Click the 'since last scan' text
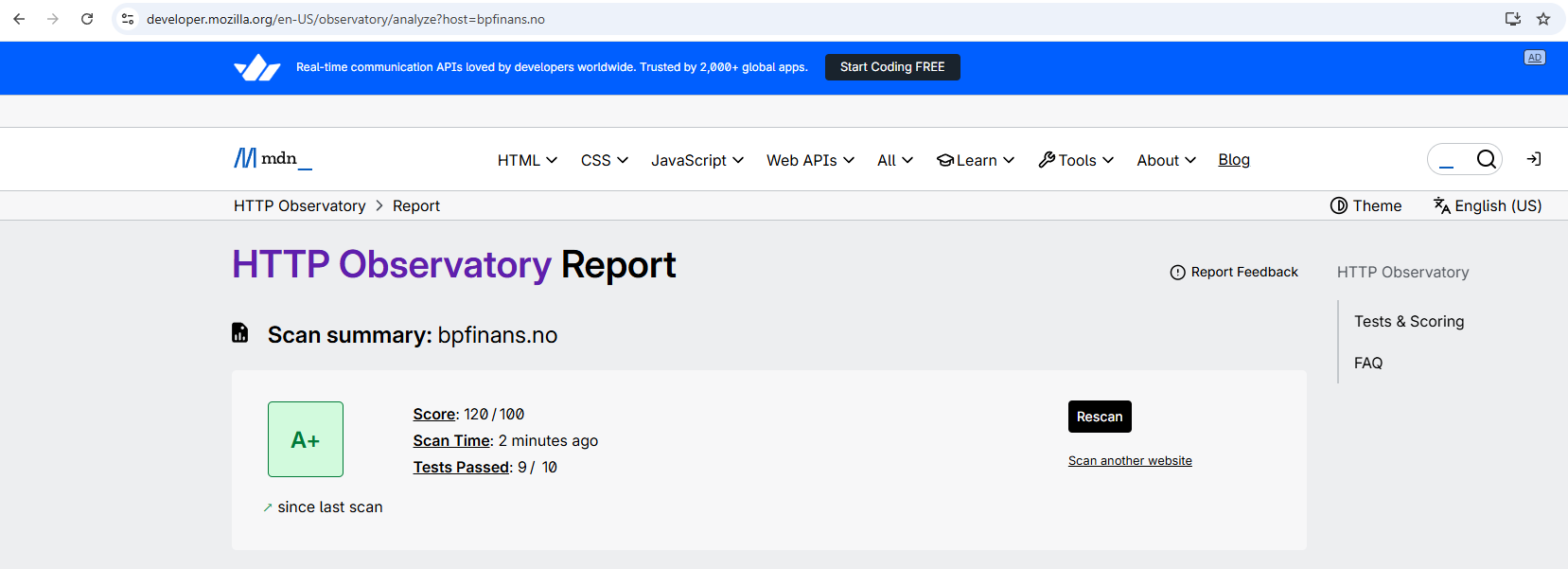 [330, 507]
